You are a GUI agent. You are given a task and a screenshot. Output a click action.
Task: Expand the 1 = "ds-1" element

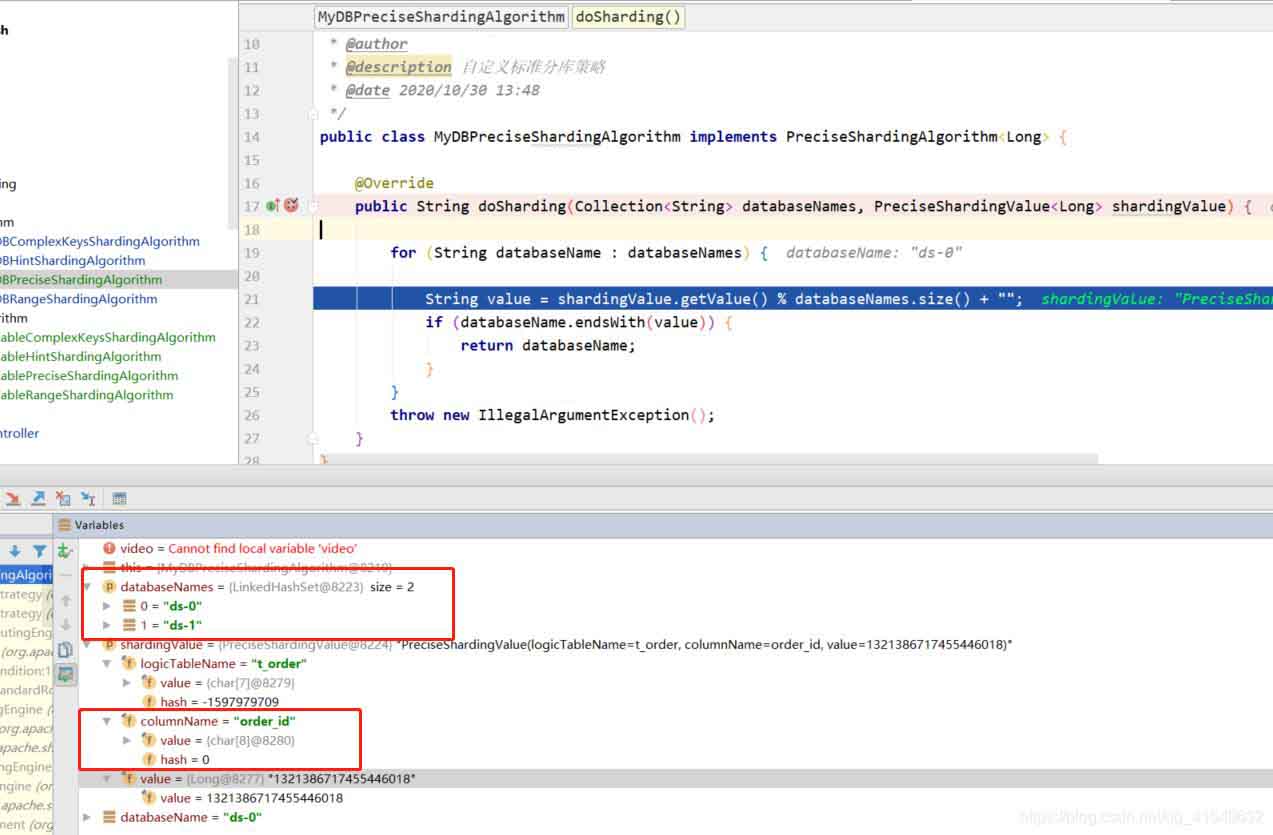[x=108, y=625]
